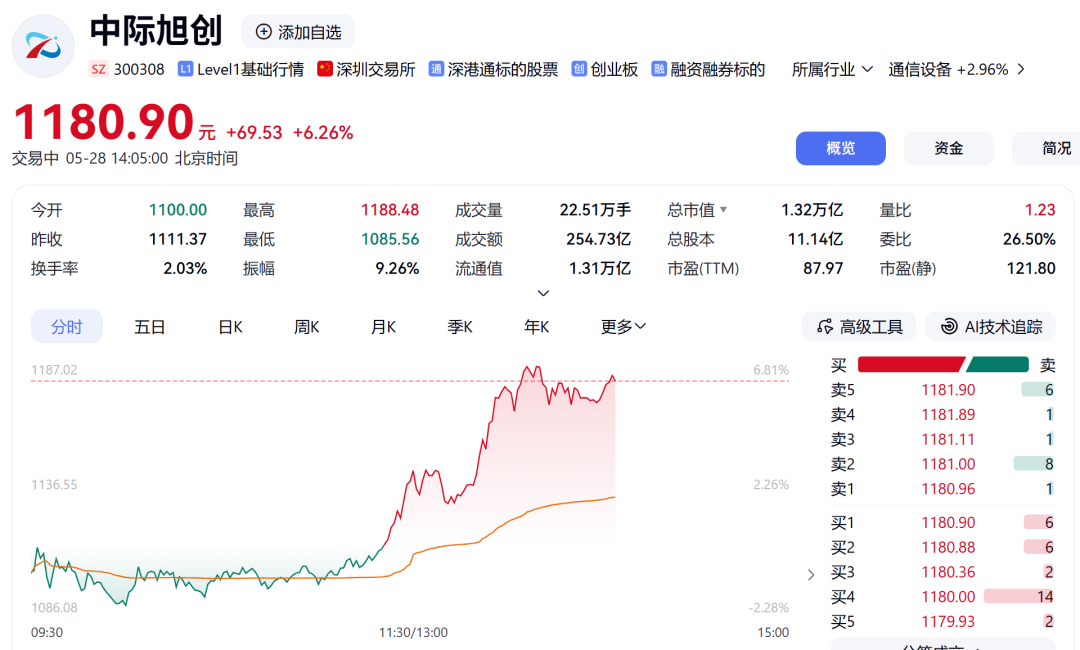Select the 周K chart tab
This screenshot has width=1080, height=650.
[307, 326]
